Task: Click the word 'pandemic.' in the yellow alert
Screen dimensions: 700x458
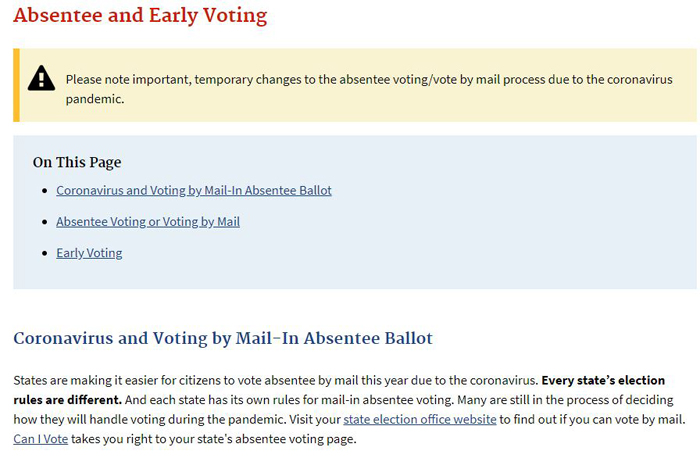Action: tap(95, 99)
